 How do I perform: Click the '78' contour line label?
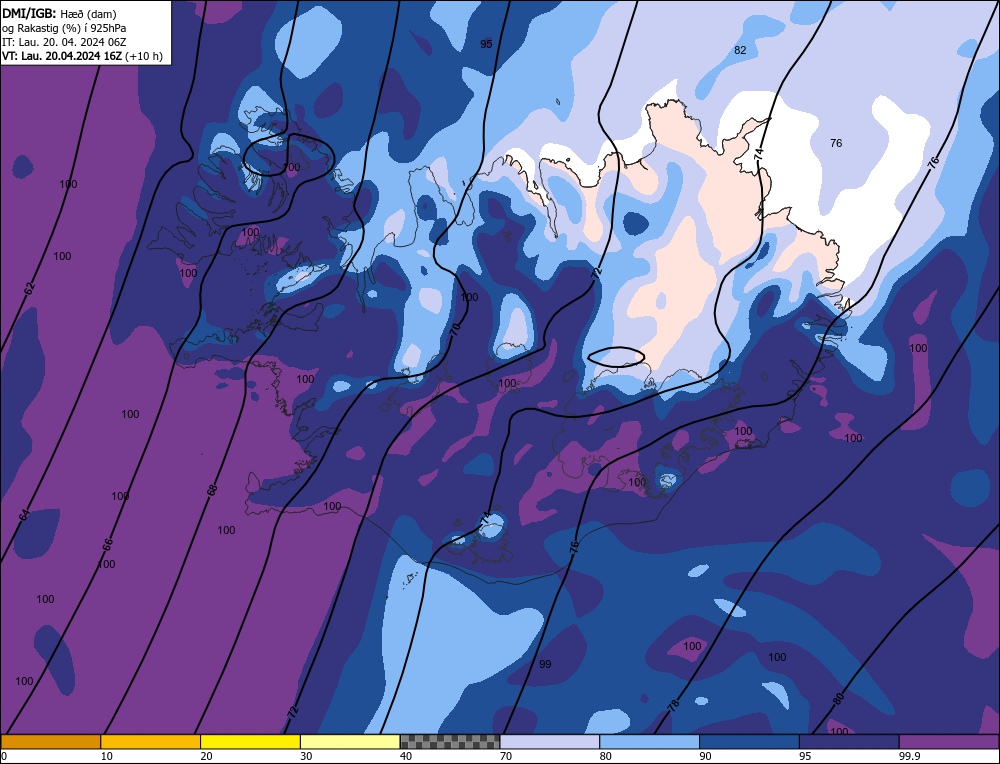pos(673,705)
